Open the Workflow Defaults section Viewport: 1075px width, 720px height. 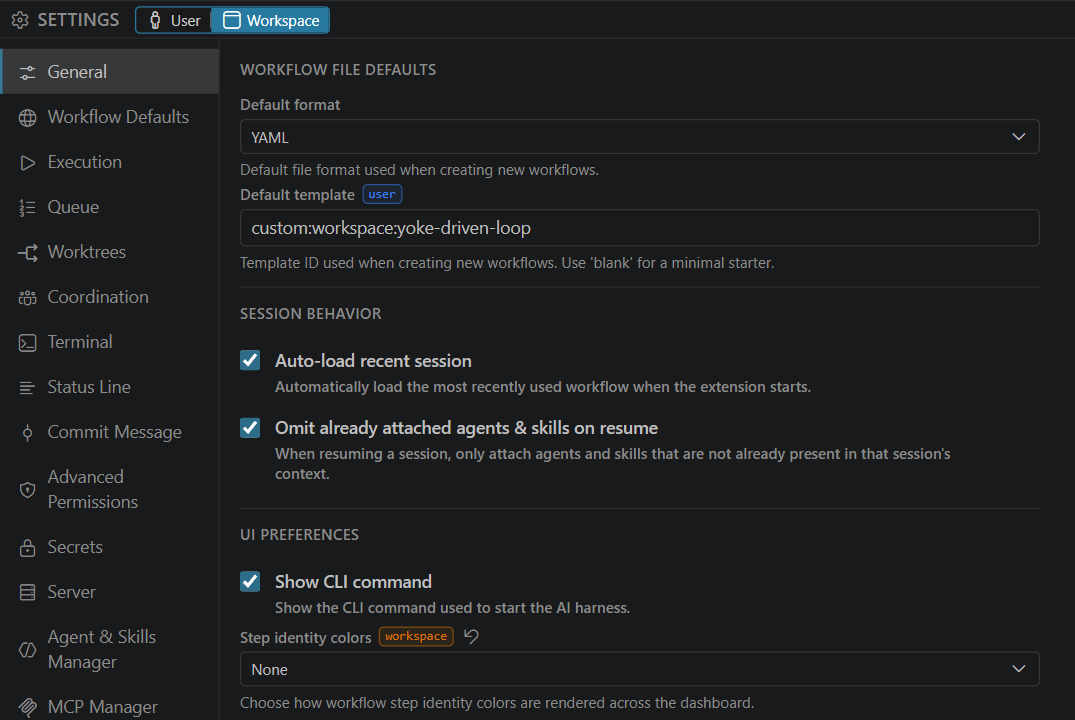pos(110,117)
